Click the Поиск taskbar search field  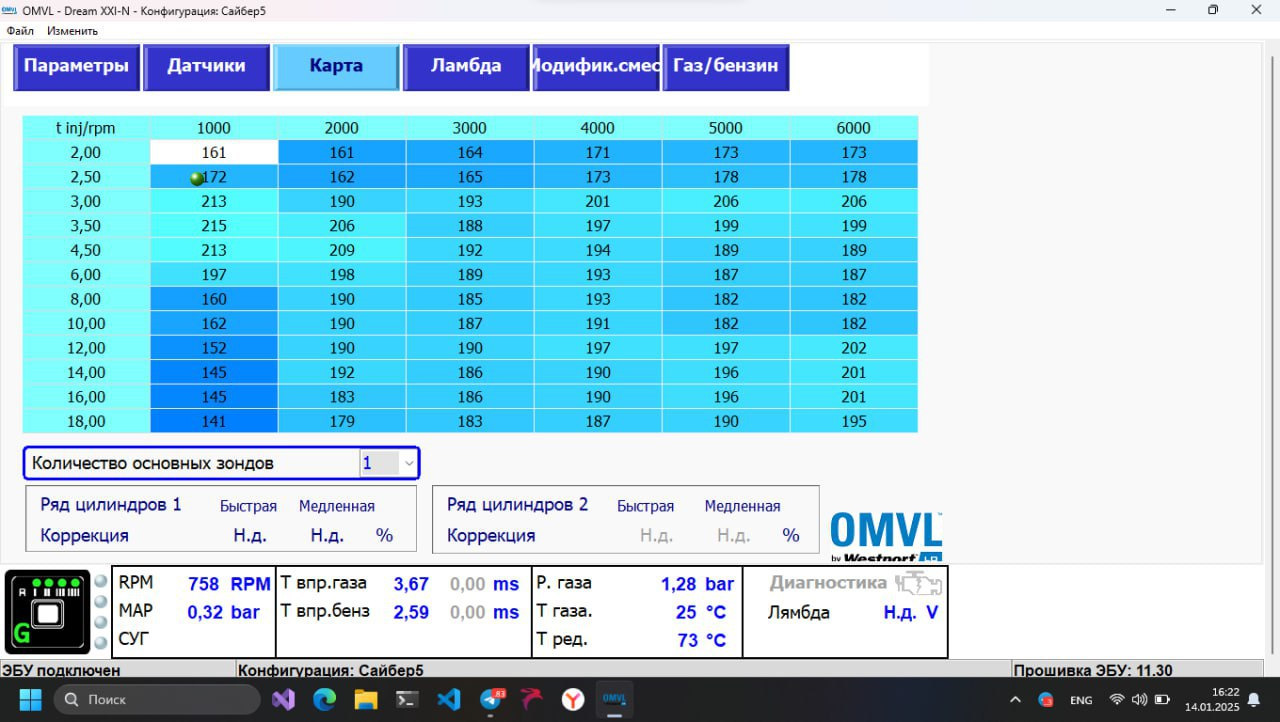coord(157,699)
